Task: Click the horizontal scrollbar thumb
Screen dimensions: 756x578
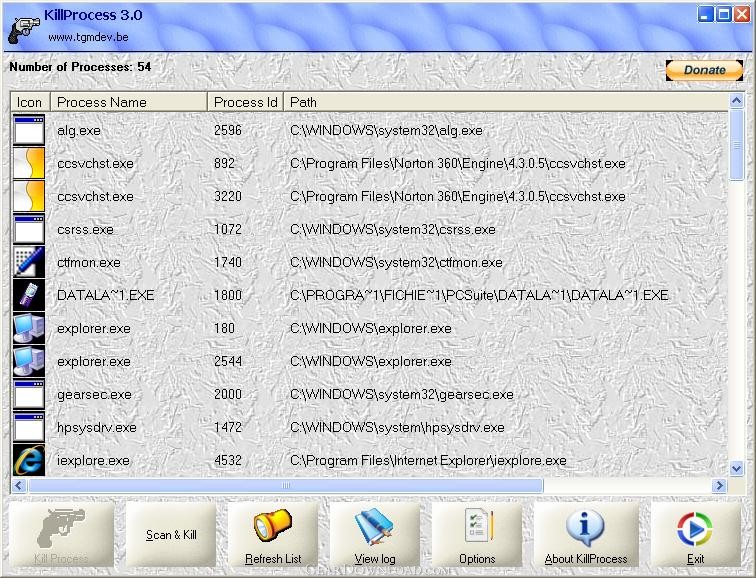Action: click(285, 485)
